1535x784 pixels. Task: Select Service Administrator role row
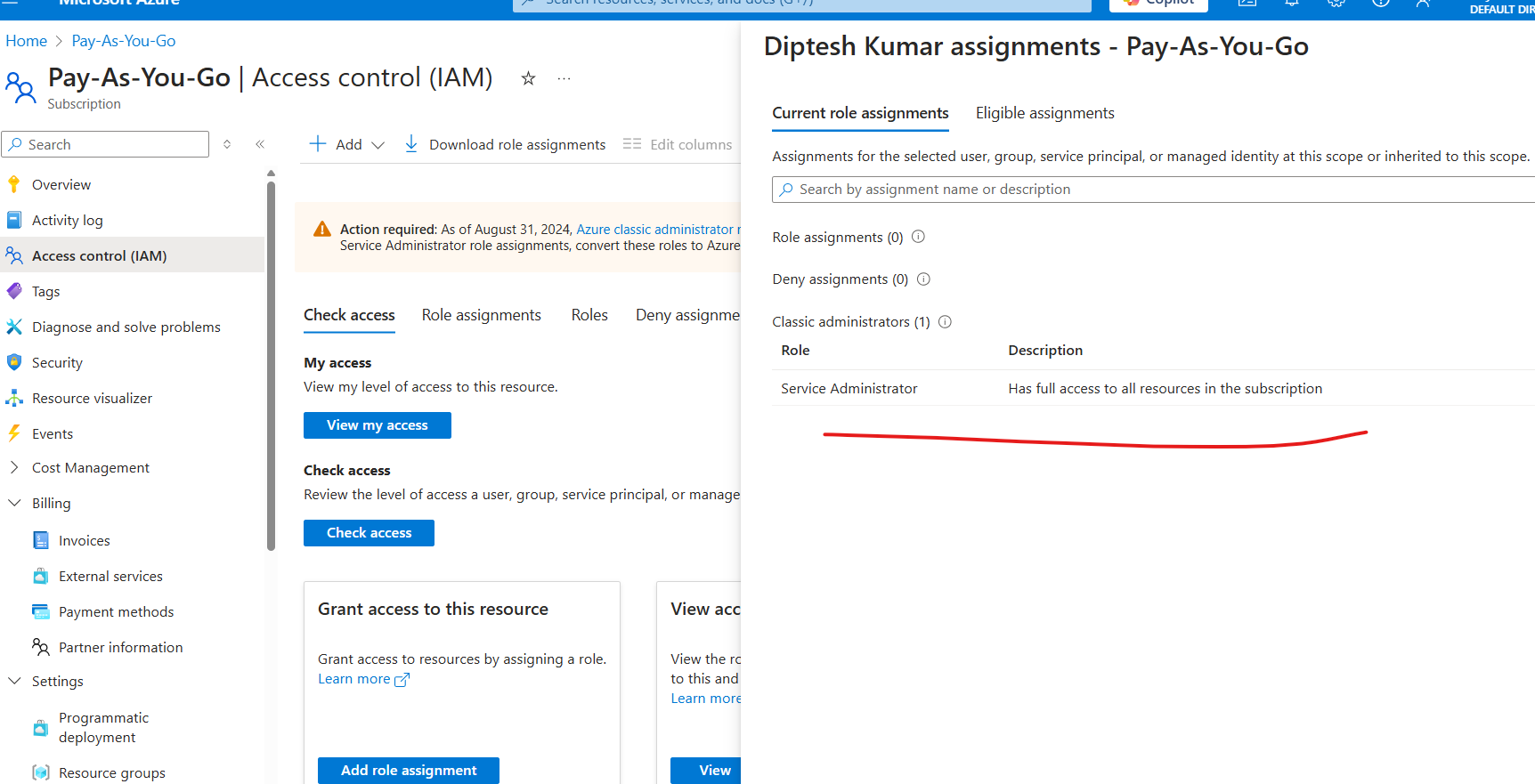(x=1153, y=388)
